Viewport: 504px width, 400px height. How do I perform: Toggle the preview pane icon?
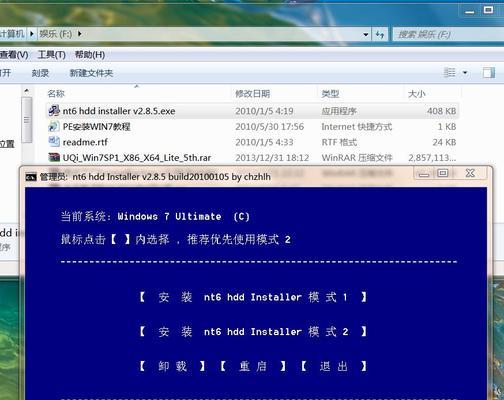click(x=489, y=73)
